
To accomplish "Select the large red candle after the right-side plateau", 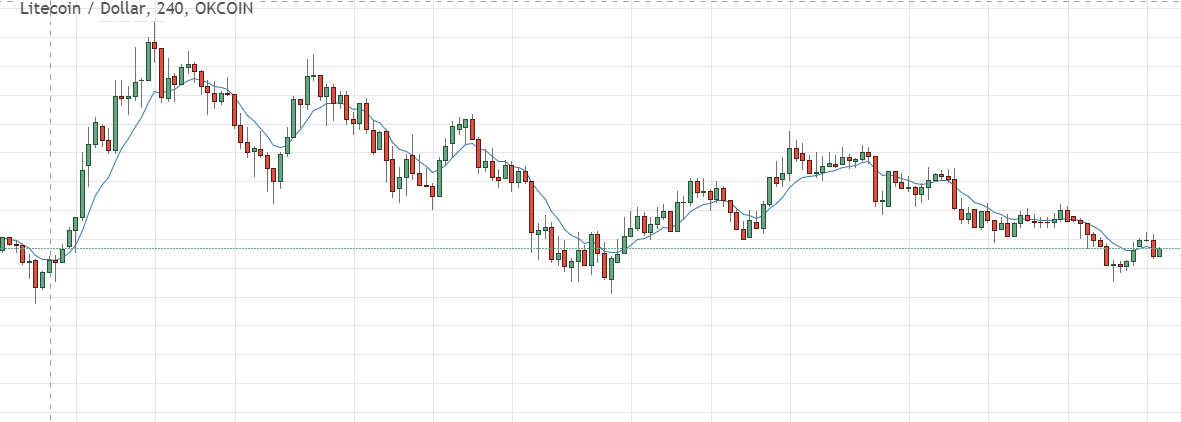I will (876, 179).
